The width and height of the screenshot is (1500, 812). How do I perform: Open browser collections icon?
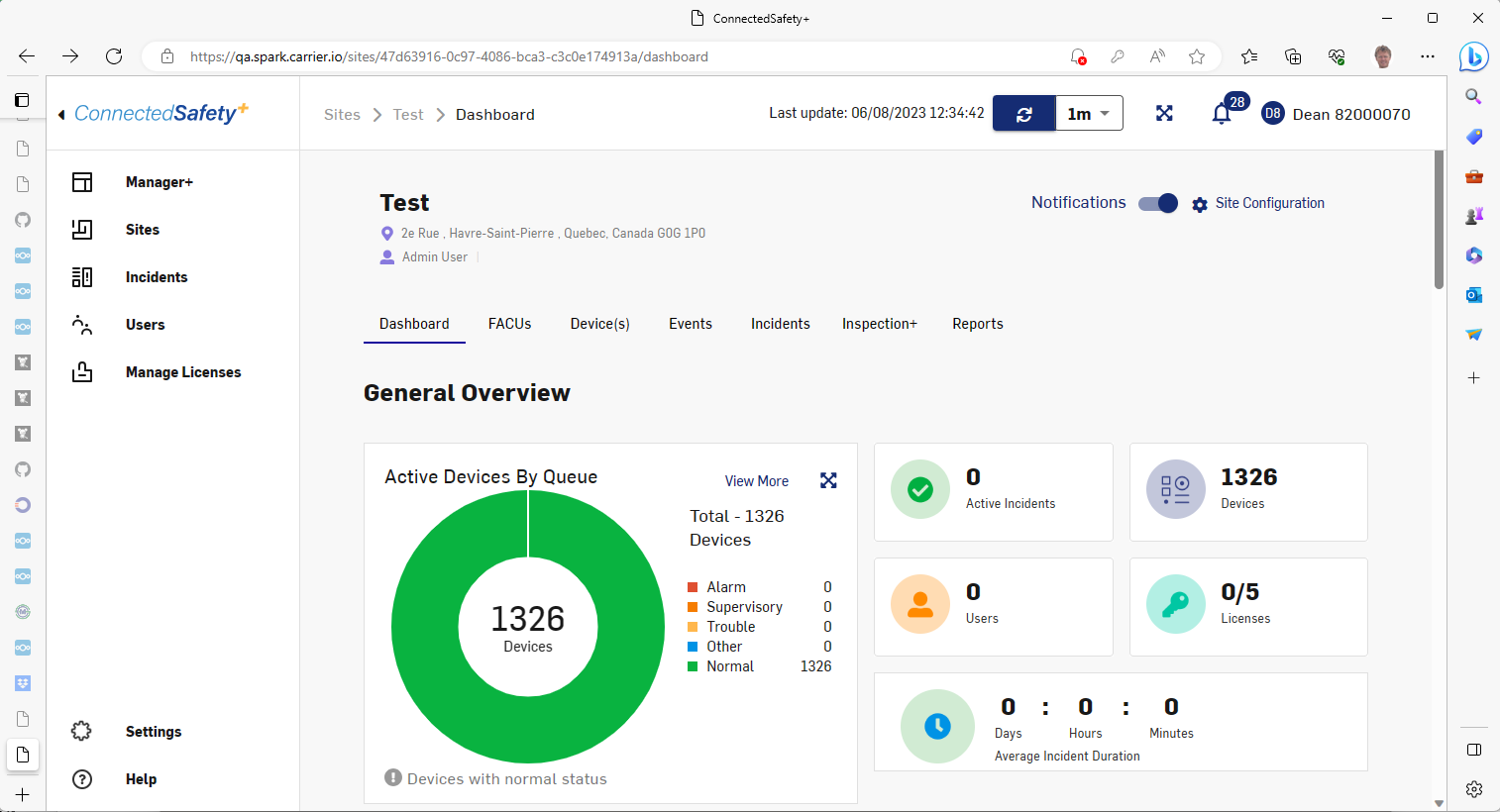(x=1293, y=56)
